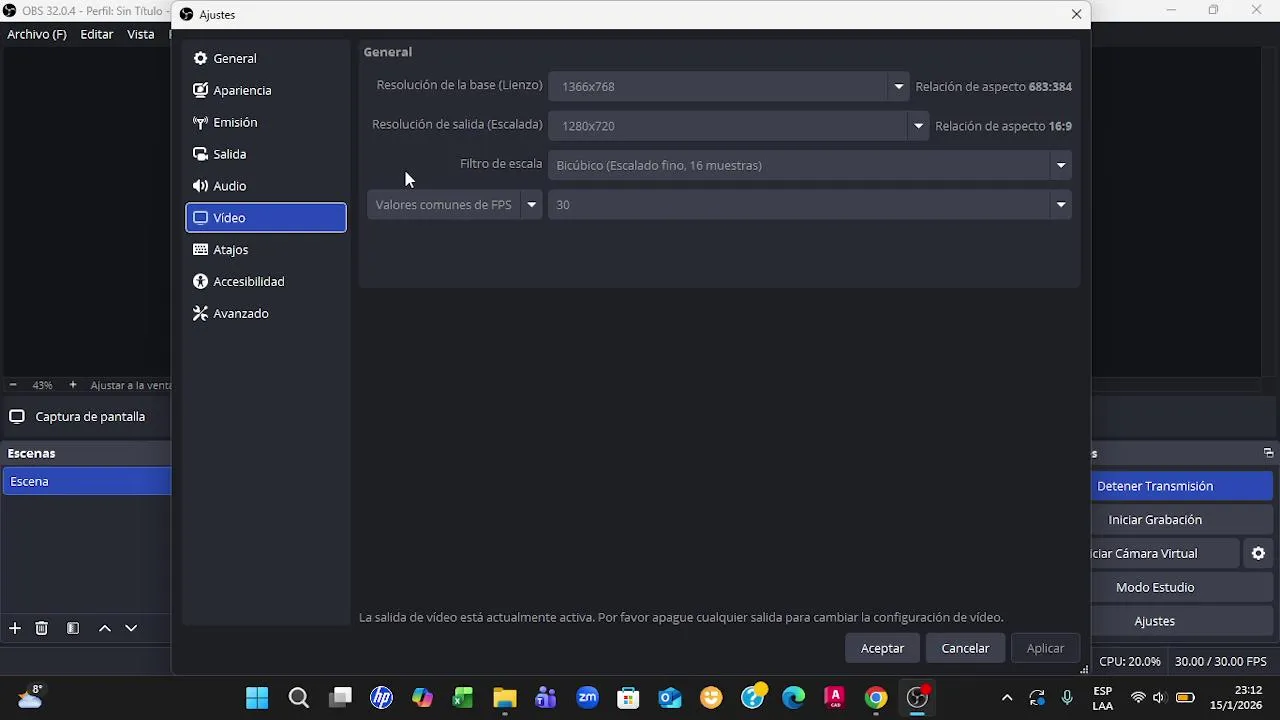1280x720 pixels.
Task: Pop out the controls dock icon
Action: [x=1268, y=453]
